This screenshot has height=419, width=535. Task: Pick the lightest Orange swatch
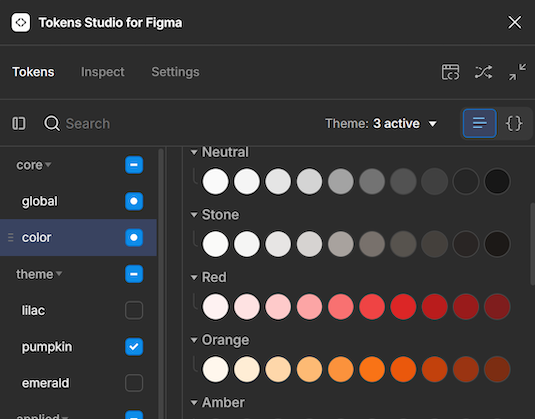pyautogui.click(x=215, y=369)
